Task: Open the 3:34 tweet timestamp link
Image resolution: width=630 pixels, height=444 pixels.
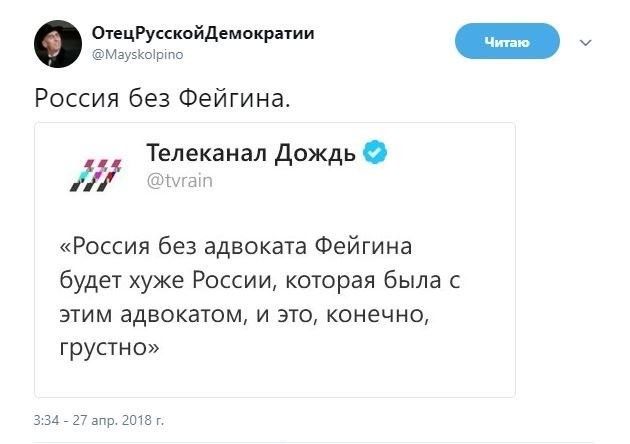Action: pyautogui.click(x=47, y=416)
